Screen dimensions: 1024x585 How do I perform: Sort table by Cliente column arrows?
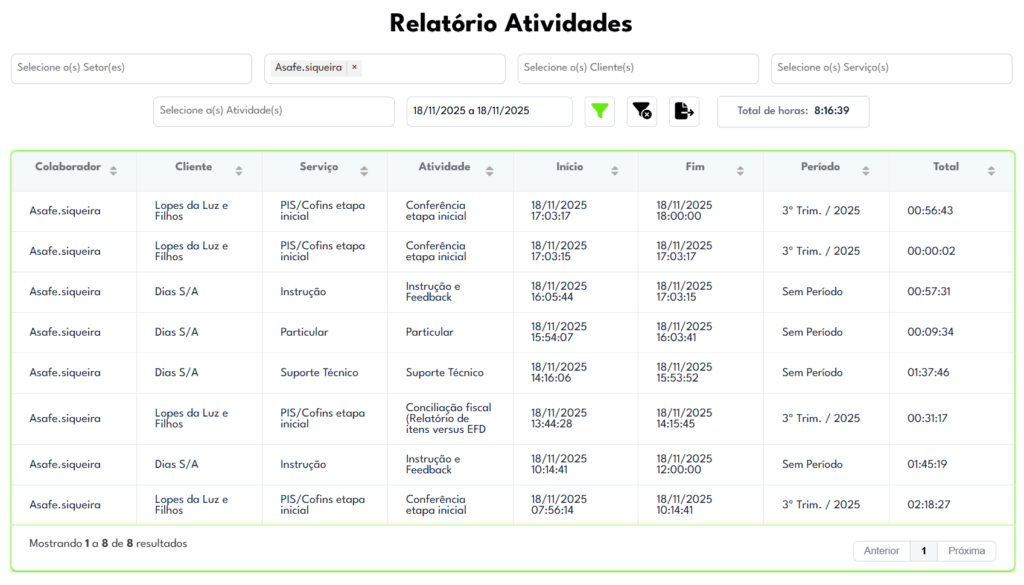click(x=238, y=170)
